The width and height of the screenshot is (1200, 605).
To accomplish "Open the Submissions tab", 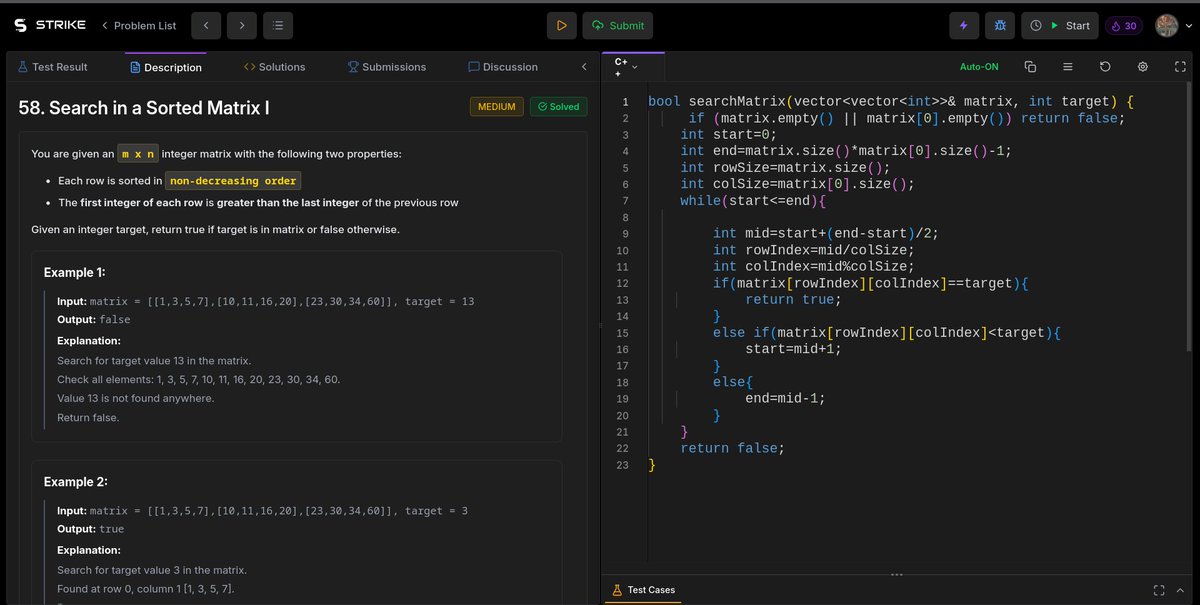I will pos(386,67).
